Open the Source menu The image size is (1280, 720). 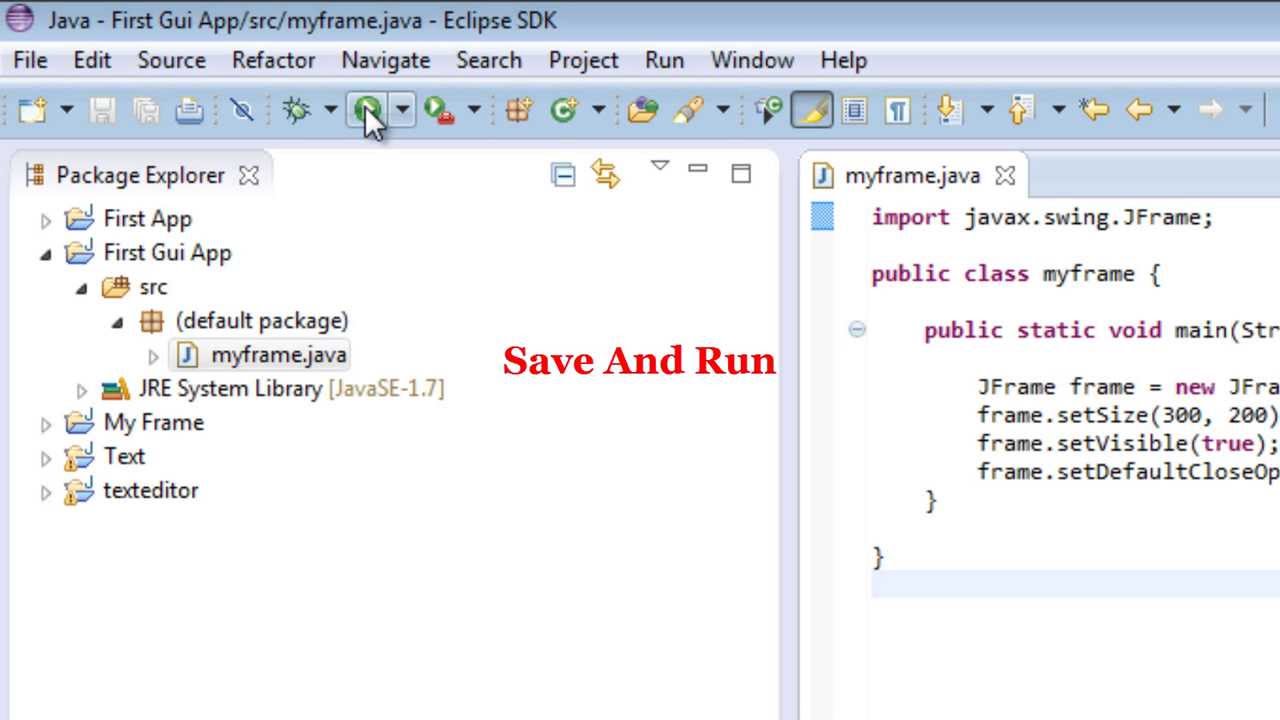tap(172, 60)
